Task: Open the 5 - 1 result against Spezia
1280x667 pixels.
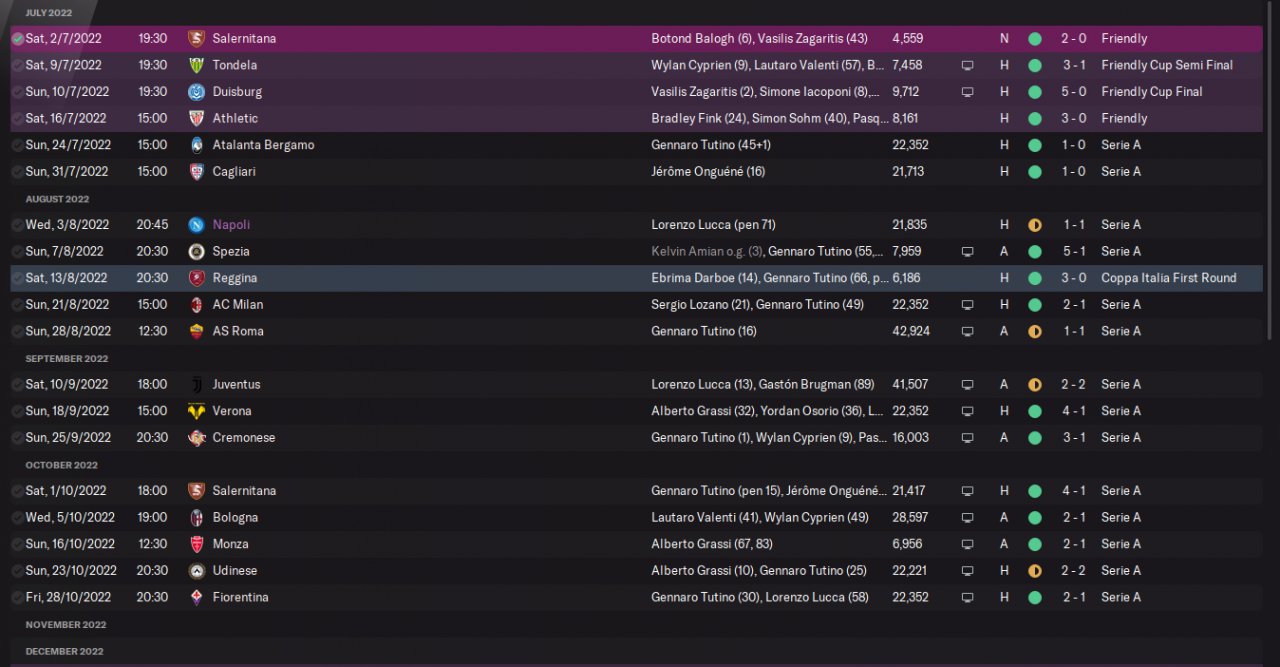Action: [1074, 251]
